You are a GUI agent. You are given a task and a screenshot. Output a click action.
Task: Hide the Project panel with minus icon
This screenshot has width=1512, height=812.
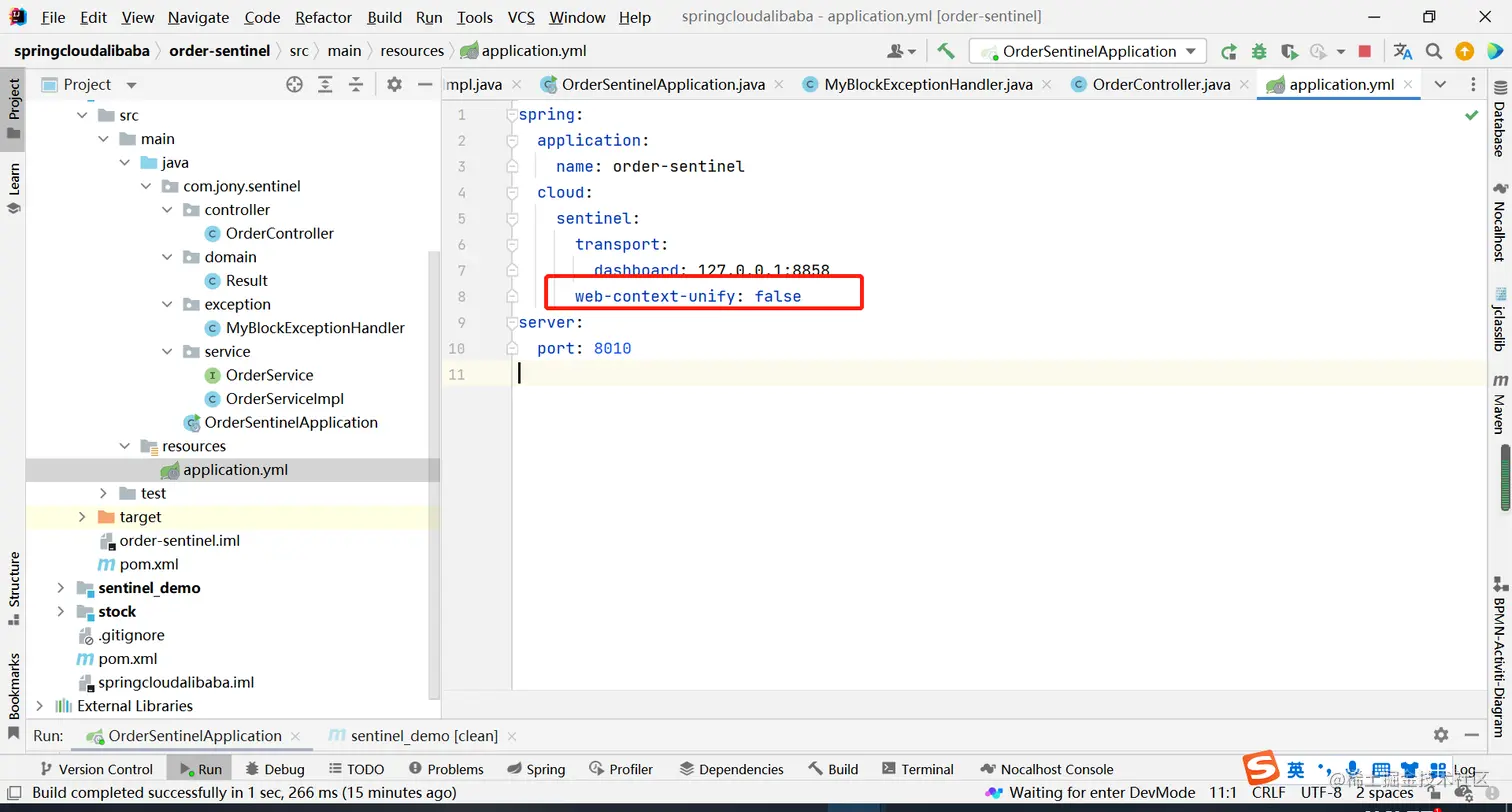pos(424,85)
